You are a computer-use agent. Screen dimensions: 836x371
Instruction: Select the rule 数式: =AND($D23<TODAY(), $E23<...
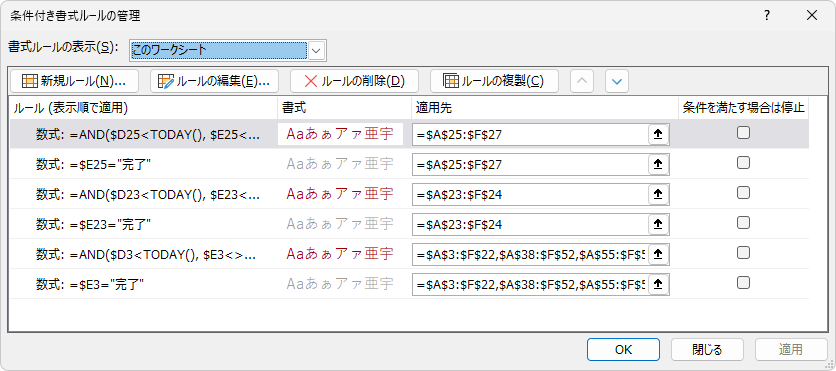[148, 195]
